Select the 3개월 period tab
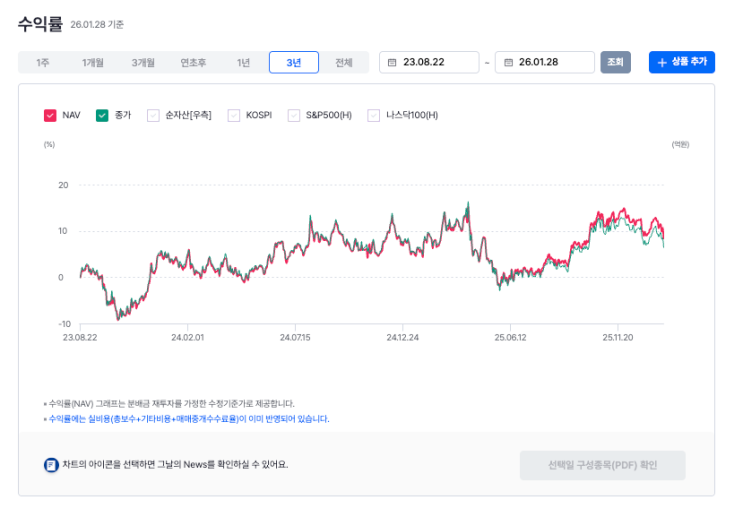This screenshot has width=743, height=517. tap(143, 63)
